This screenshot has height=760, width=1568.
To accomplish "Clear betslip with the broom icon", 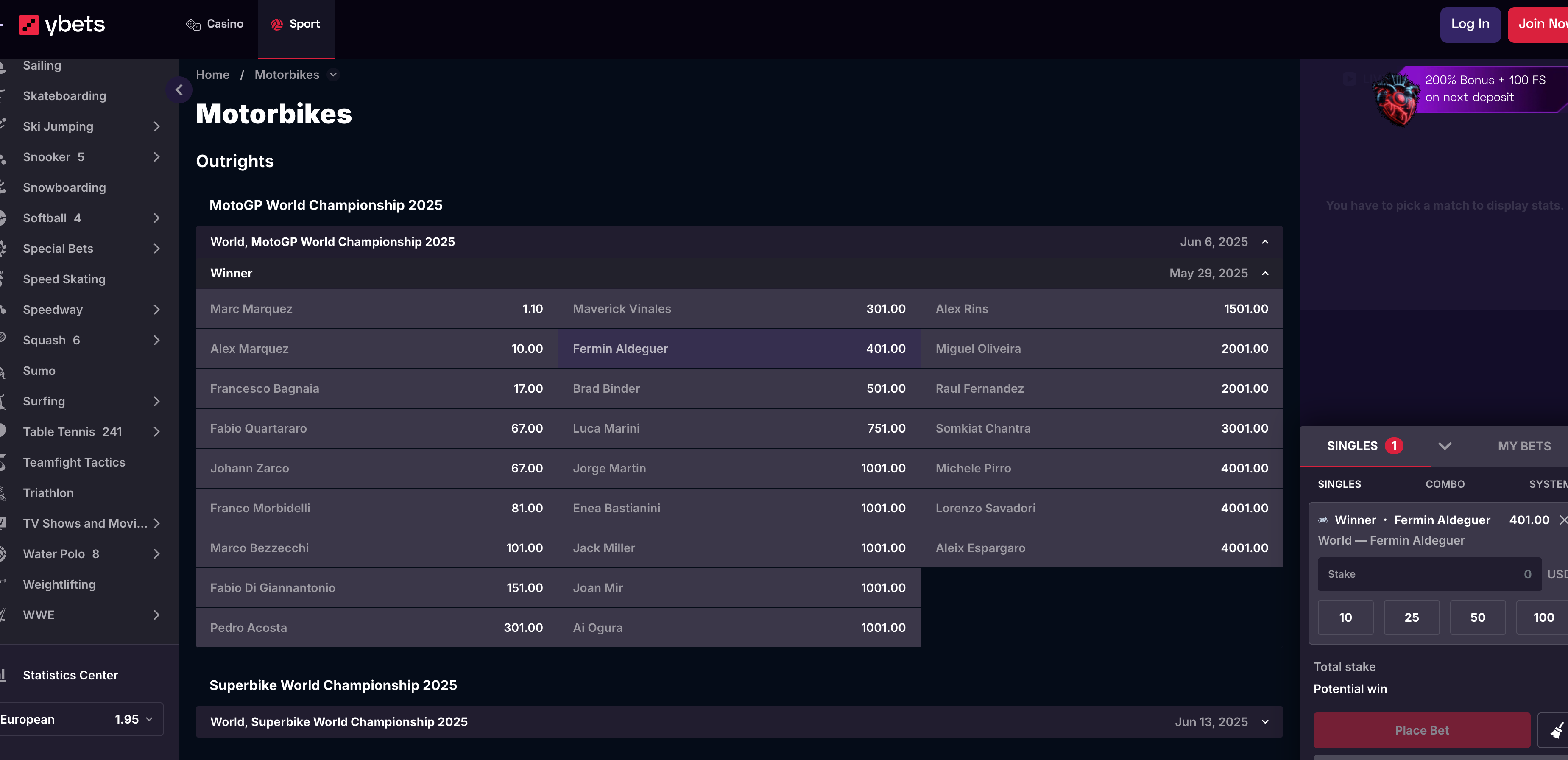I will click(1555, 730).
